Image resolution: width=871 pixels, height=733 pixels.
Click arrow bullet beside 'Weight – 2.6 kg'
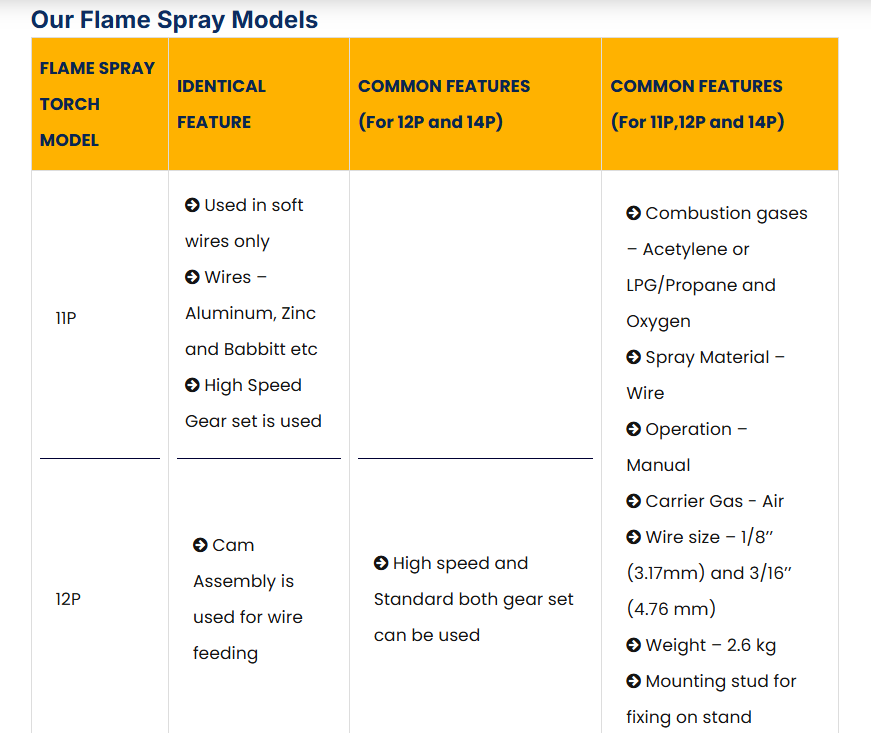(x=633, y=645)
